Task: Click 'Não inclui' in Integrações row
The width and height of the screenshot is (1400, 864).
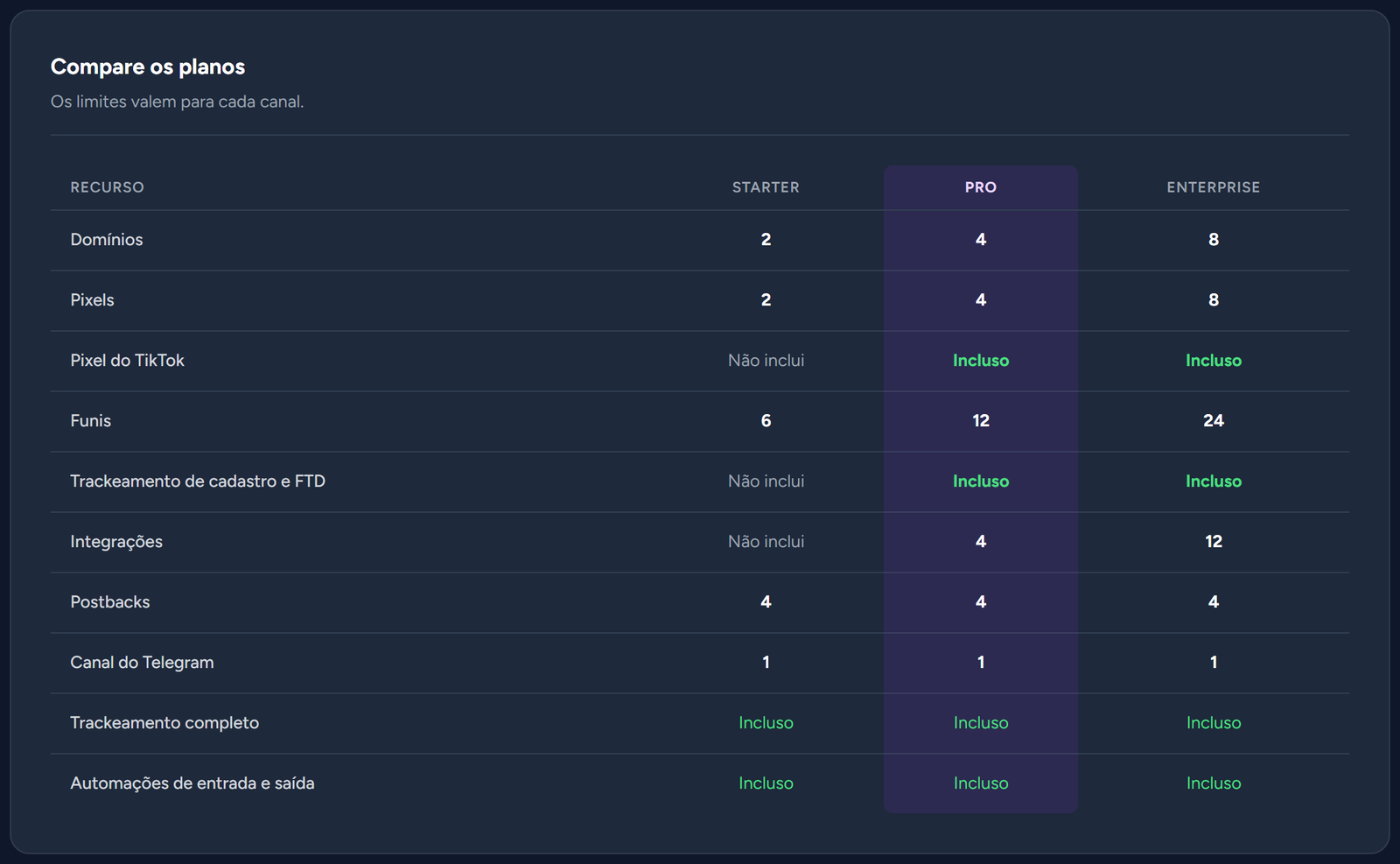Action: coord(766,541)
